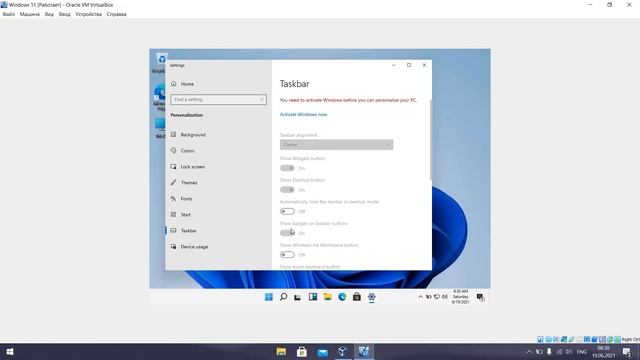Expand the Taskbar alignment dropdown
This screenshot has height=360, width=640.
point(336,145)
